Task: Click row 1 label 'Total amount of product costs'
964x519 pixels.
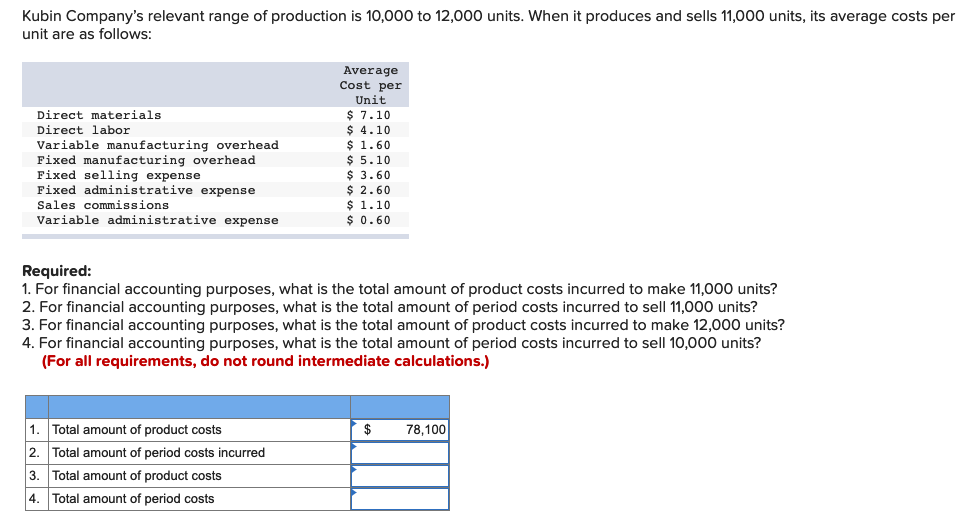Action: 136,430
